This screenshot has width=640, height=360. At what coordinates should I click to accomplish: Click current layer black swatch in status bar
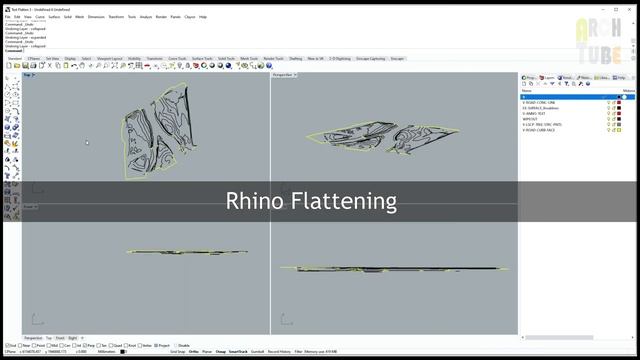tap(122, 351)
